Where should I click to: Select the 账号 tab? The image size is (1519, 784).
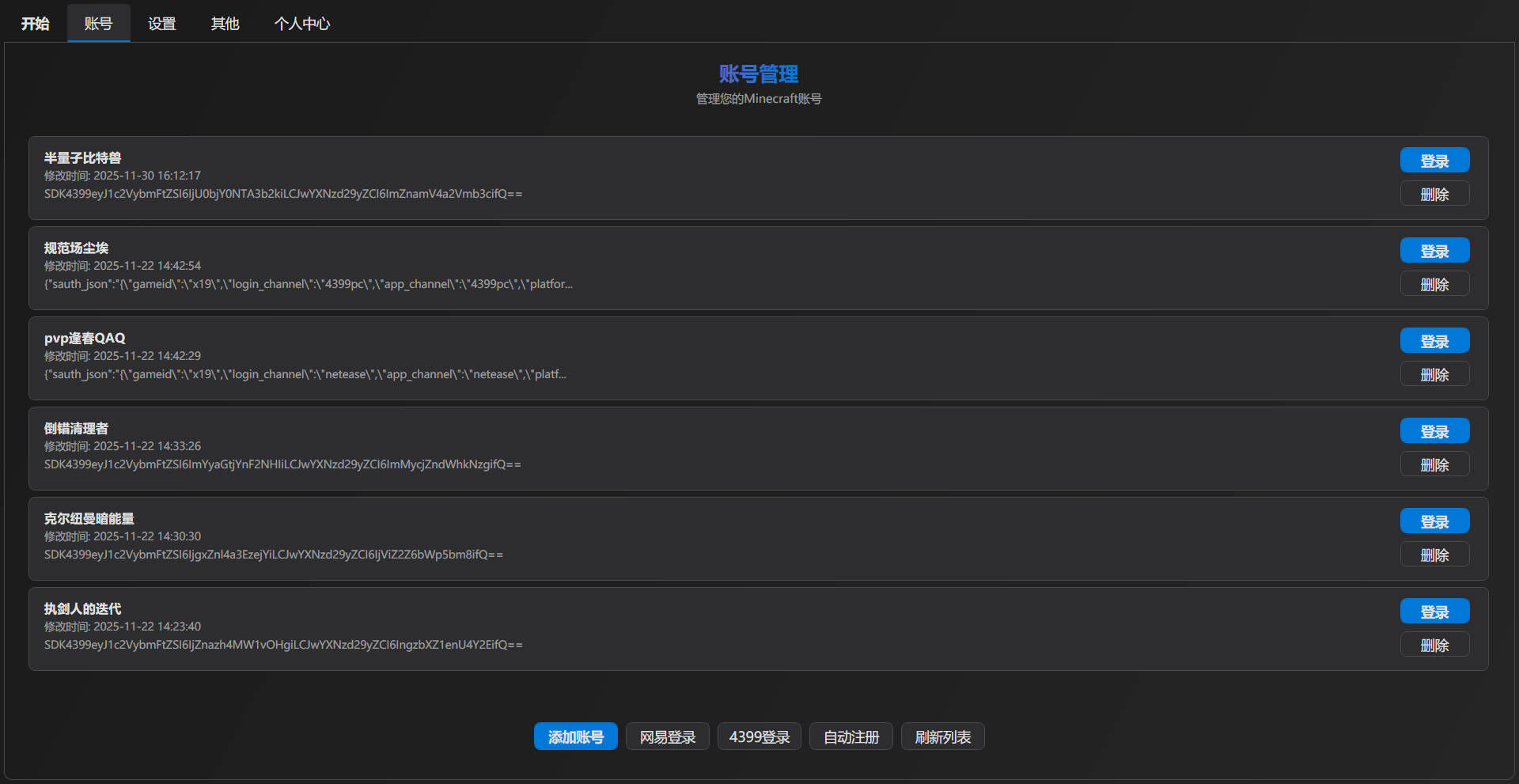pos(98,24)
